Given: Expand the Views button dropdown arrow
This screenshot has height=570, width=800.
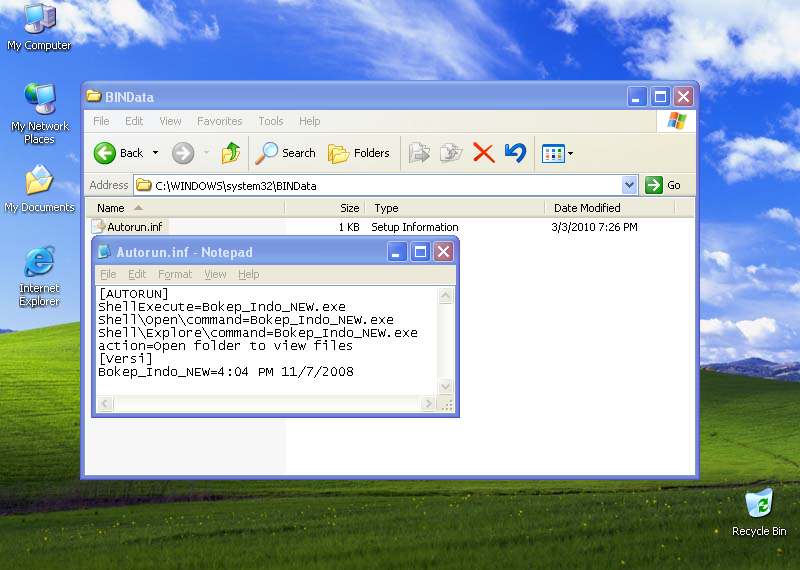Looking at the screenshot, I should 570,153.
